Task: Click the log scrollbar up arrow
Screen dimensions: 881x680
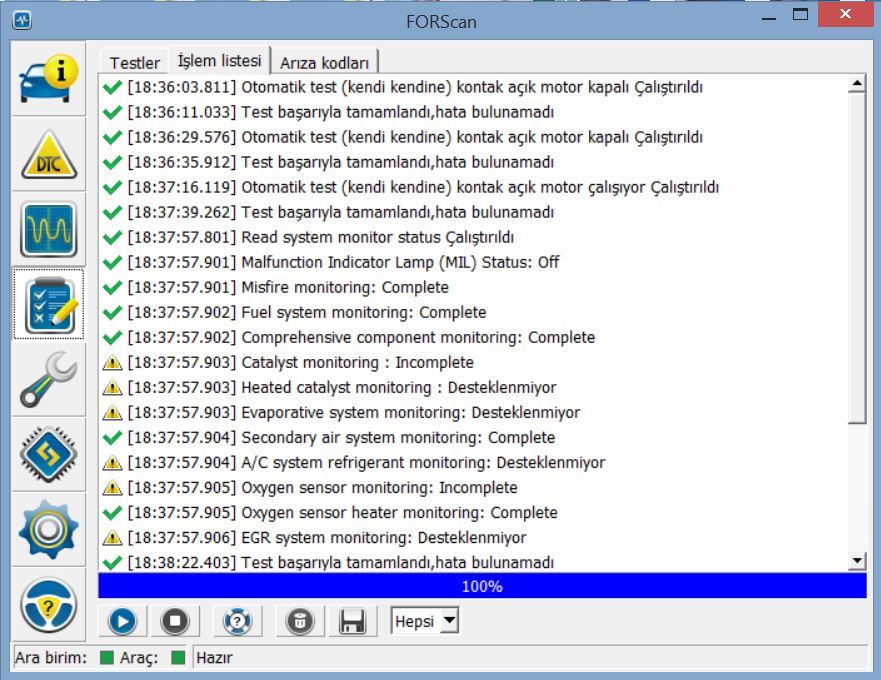Action: point(857,84)
